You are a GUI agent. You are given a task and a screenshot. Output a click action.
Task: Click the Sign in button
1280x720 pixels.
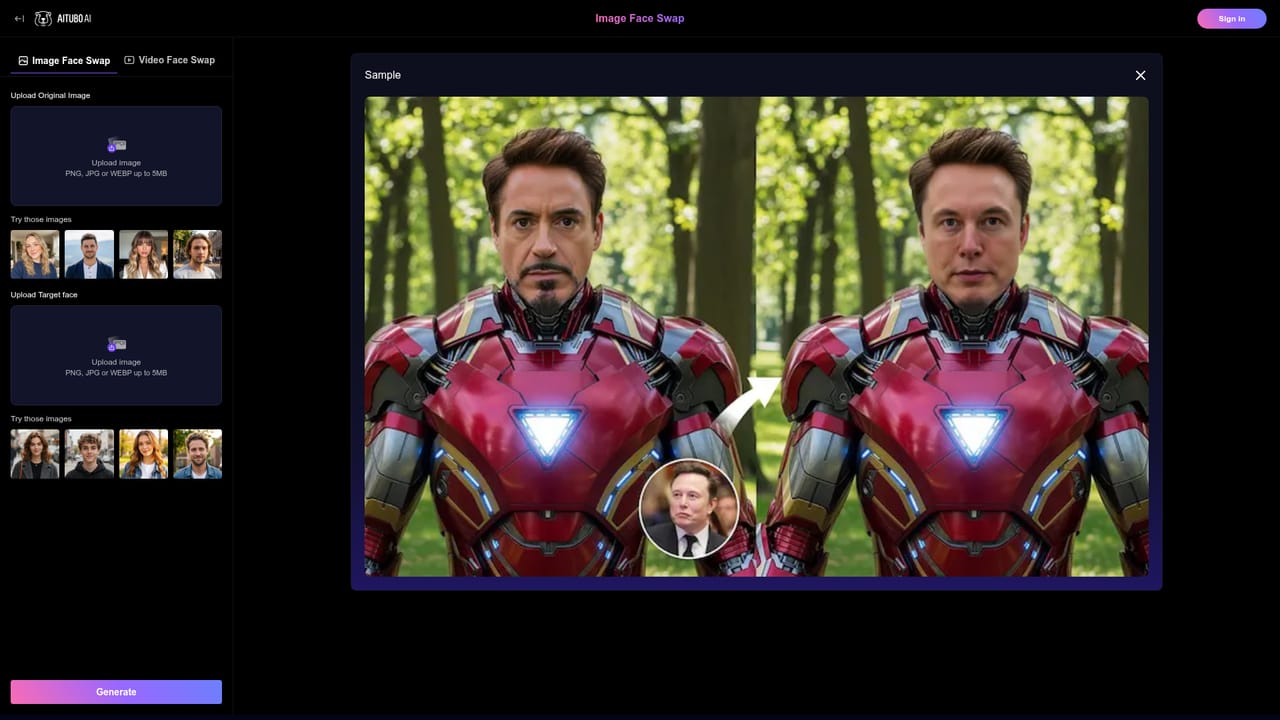tap(1231, 19)
